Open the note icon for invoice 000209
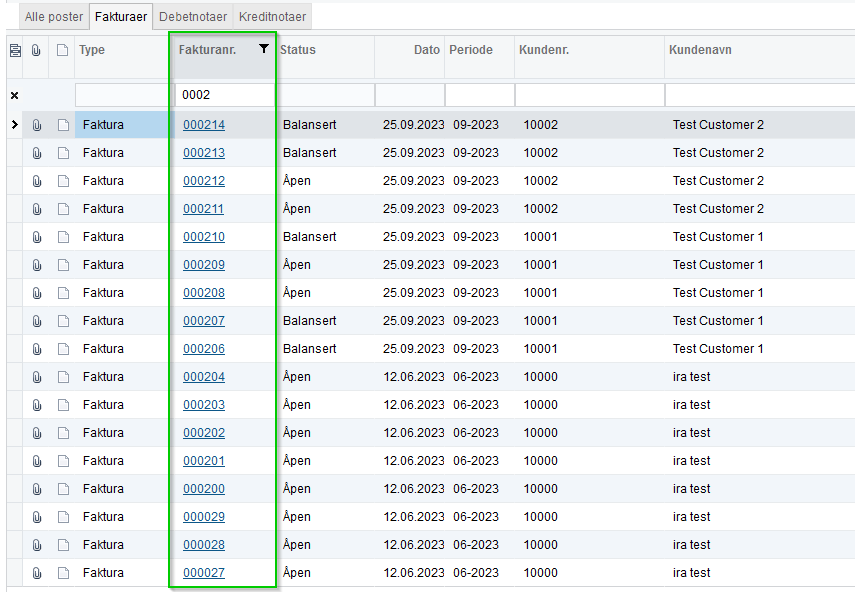This screenshot has height=592, width=855. tap(63, 265)
